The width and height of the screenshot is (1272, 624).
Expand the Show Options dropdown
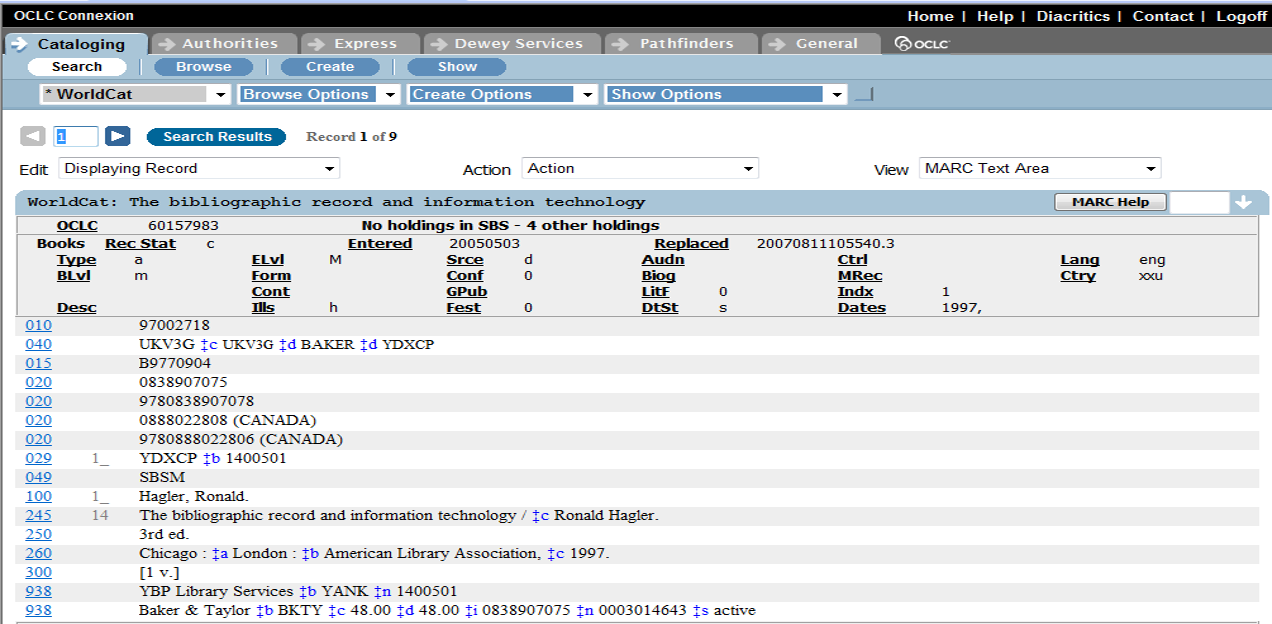(727, 94)
